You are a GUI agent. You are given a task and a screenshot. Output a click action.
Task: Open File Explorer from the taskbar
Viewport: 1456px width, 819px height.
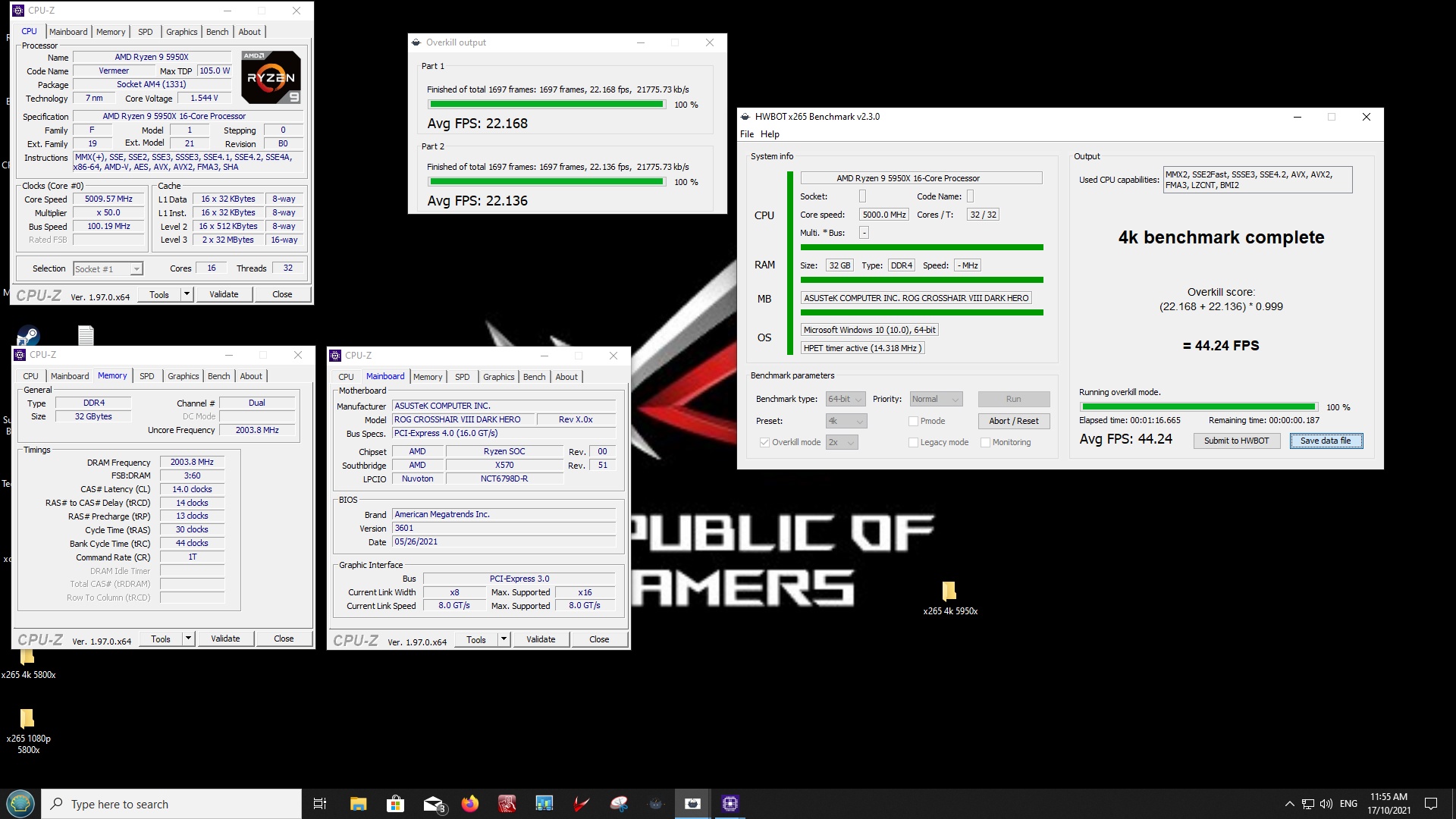[358, 804]
